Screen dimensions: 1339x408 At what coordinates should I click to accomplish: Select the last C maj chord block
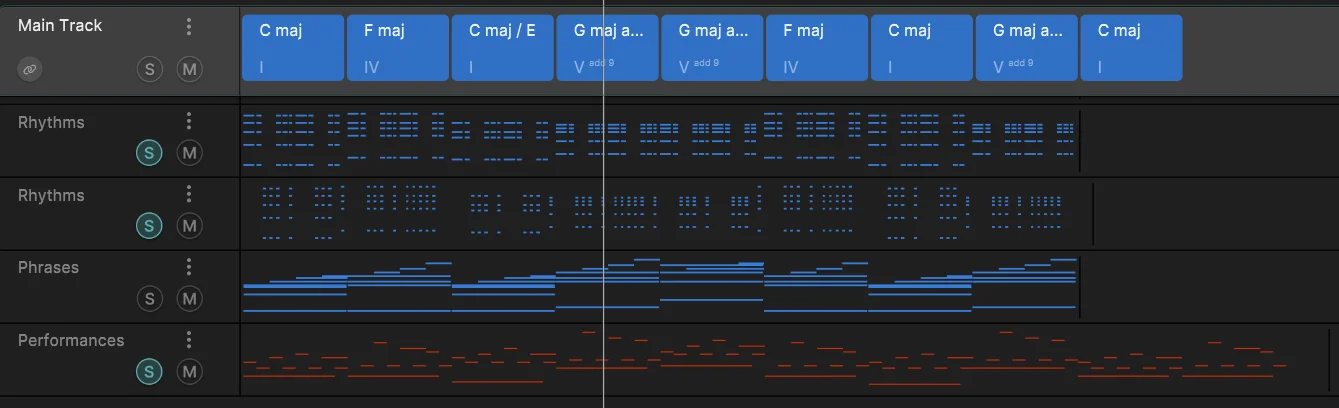click(1132, 47)
